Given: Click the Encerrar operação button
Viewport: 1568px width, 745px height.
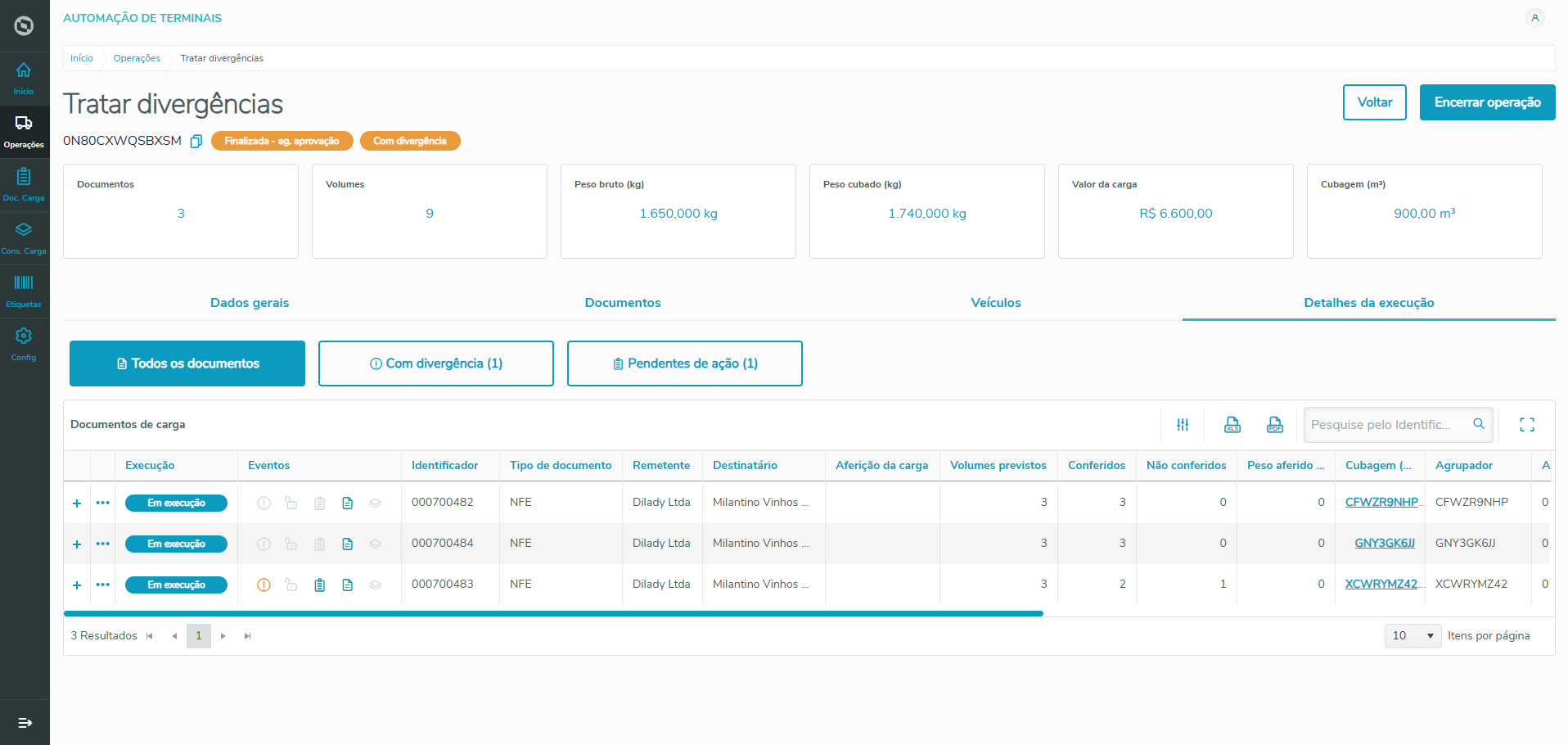Looking at the screenshot, I should point(1487,102).
